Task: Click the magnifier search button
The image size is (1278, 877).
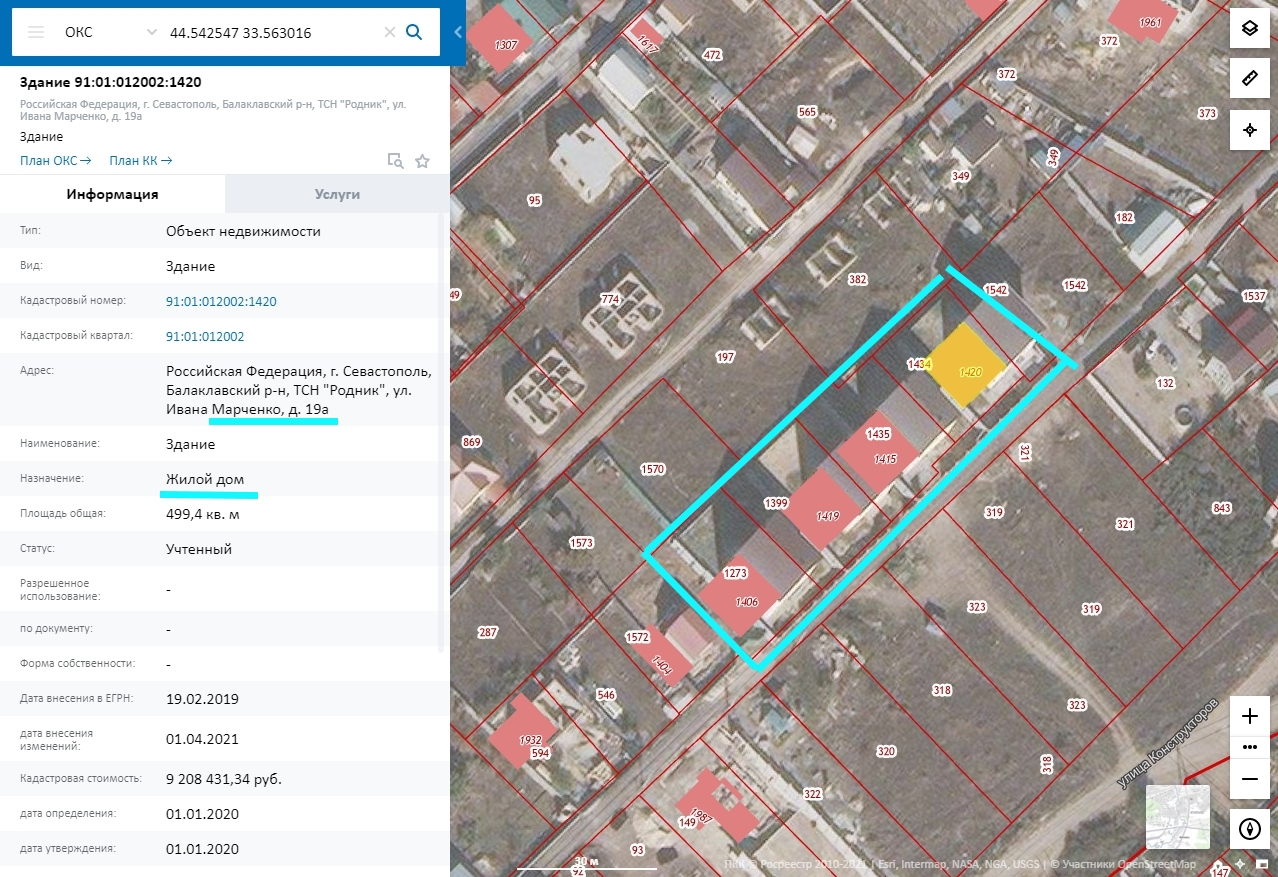Action: click(414, 32)
